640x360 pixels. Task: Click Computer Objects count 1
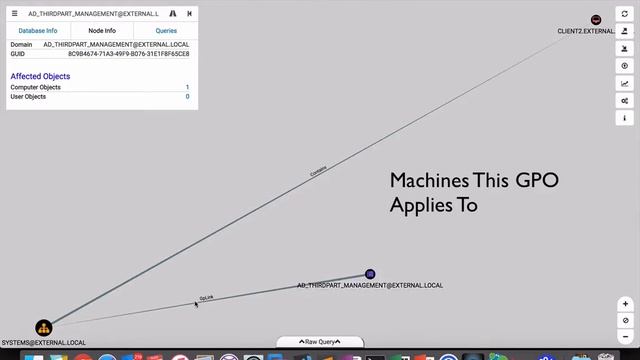coord(187,87)
